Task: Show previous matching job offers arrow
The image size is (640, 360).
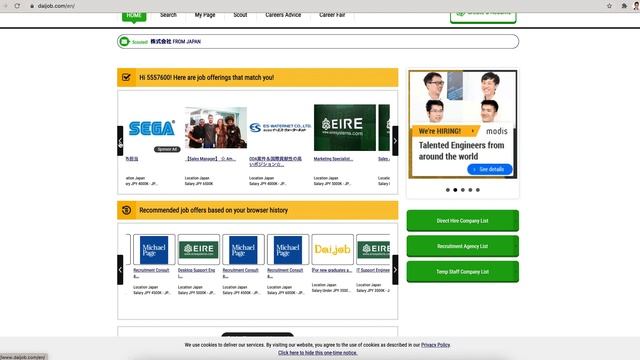Action: point(120,141)
